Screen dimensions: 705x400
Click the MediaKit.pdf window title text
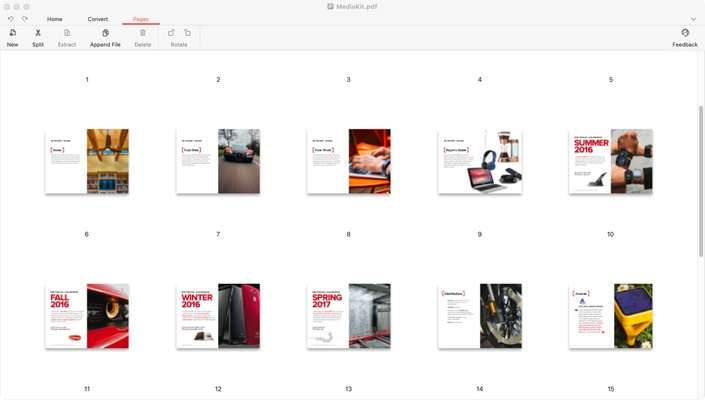357,6
